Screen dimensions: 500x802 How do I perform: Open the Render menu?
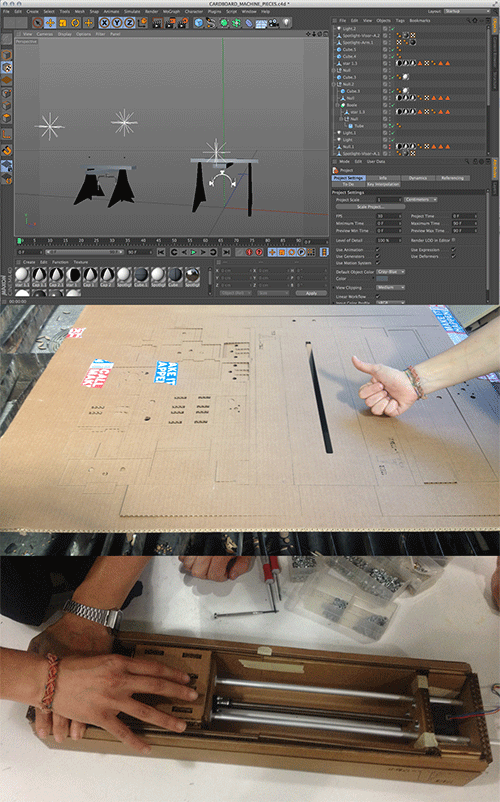point(152,11)
